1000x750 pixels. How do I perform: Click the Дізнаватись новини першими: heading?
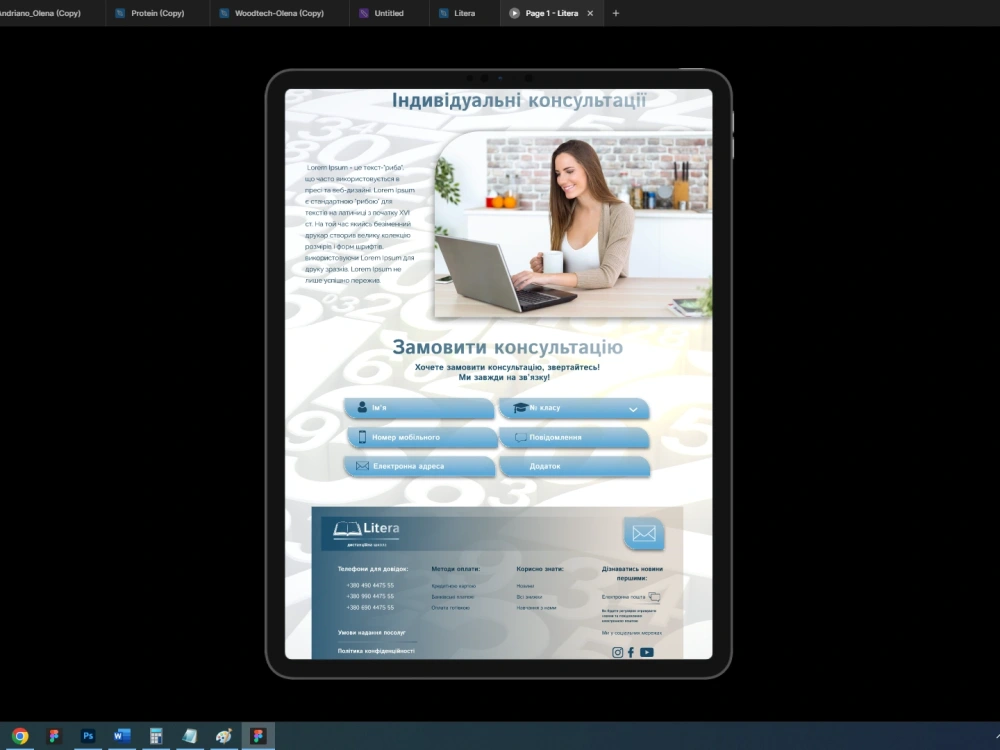632,573
